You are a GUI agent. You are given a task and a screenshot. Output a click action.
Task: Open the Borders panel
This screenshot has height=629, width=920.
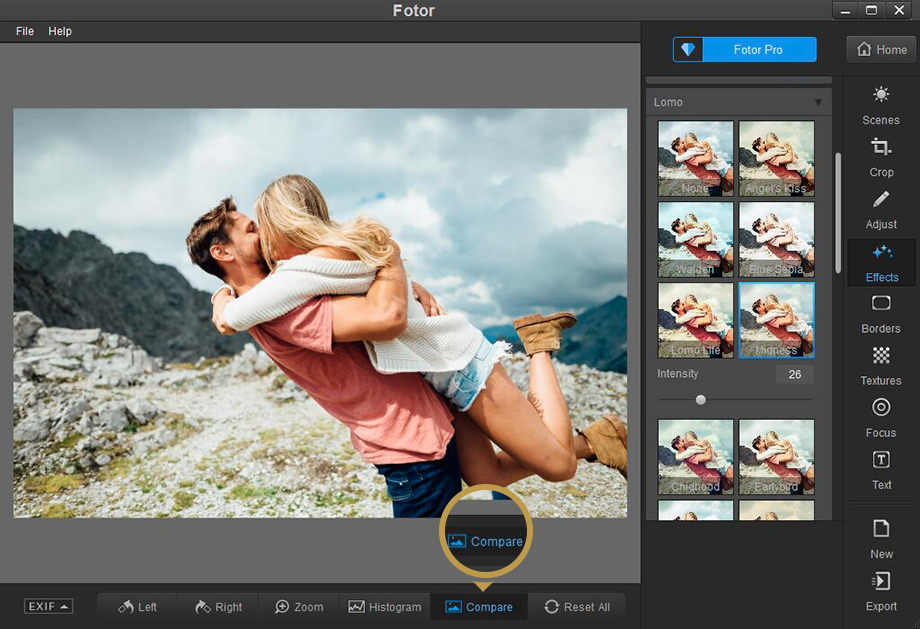(881, 312)
